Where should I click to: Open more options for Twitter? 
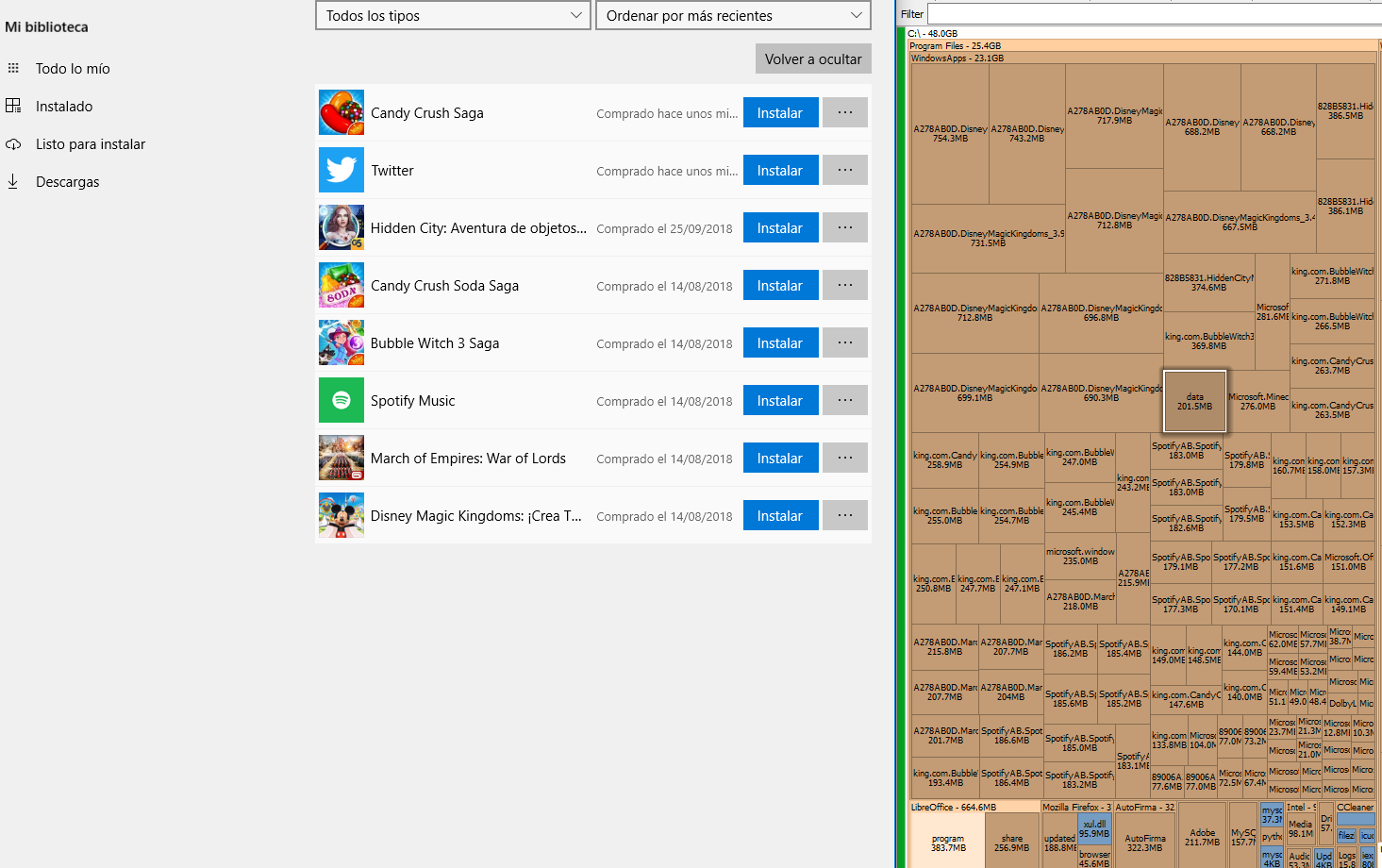pos(845,170)
